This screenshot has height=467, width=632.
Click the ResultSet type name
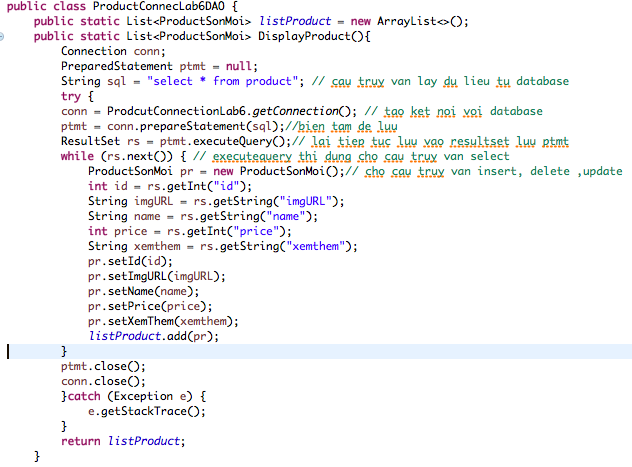coord(90,141)
